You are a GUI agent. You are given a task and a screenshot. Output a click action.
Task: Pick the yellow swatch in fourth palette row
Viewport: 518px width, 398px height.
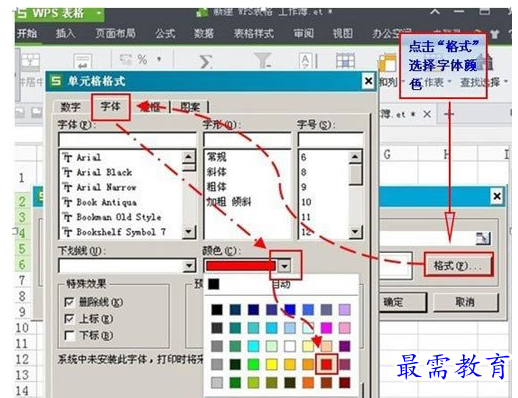pyautogui.click(x=272, y=364)
